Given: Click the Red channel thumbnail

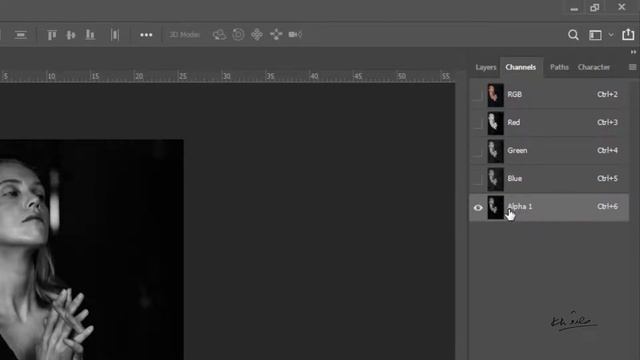Looking at the screenshot, I should coord(496,123).
